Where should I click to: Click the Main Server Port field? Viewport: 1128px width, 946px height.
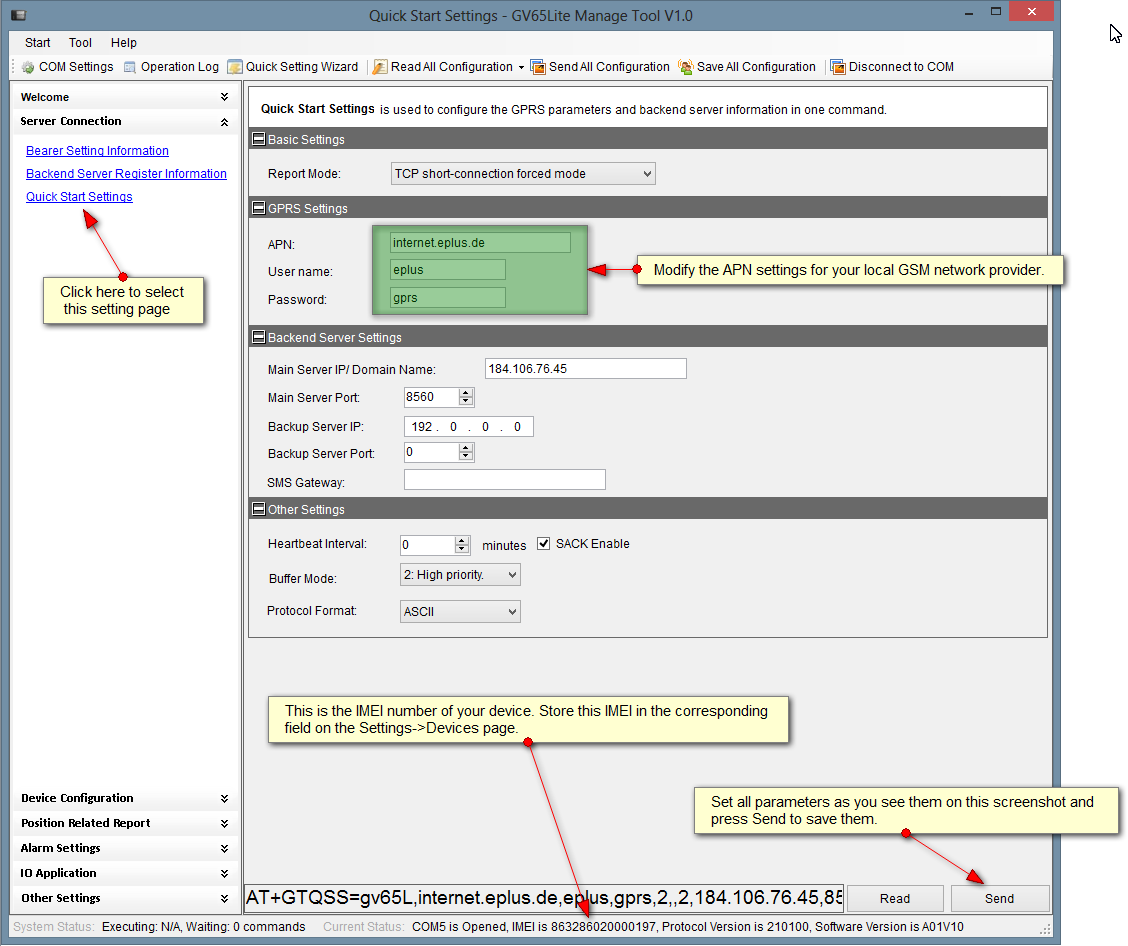(431, 397)
